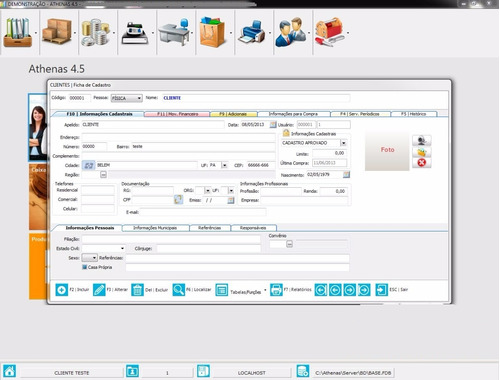Screen dimensions: 500x380
Task: Click the printer icon in top toolbar
Action: [x=251, y=32]
